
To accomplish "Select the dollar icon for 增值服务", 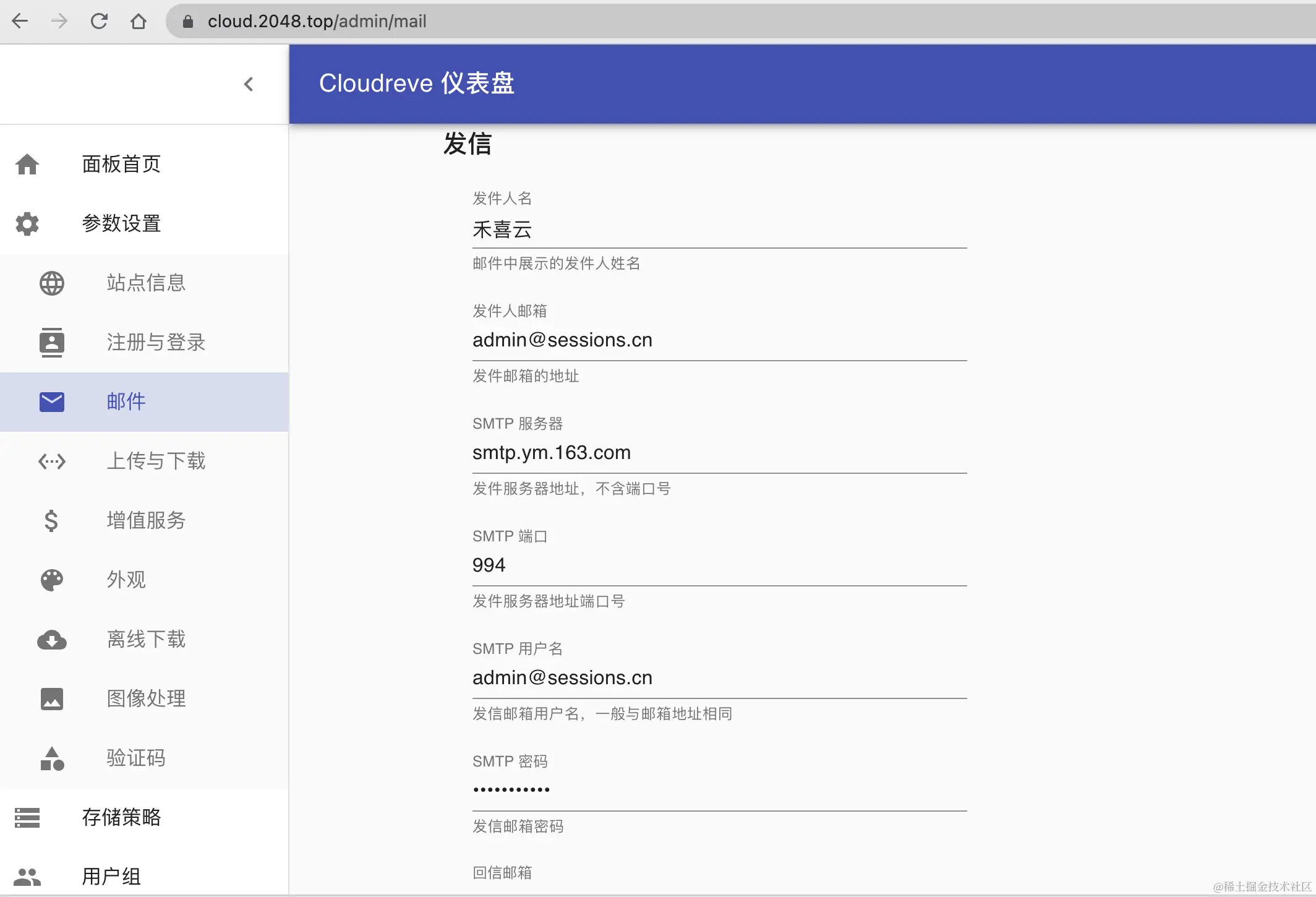I will [x=51, y=520].
